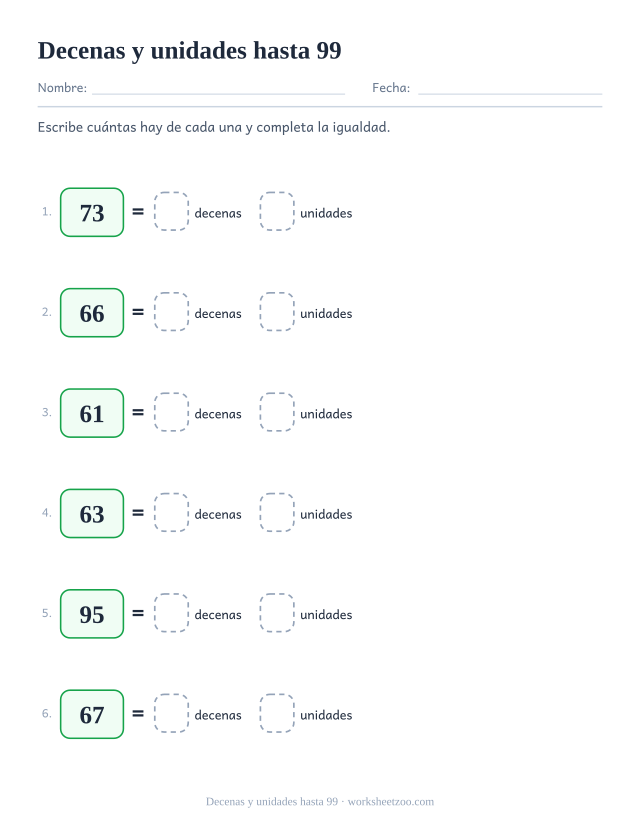Select the decenas box for 66
640x829 pixels.
(x=171, y=312)
